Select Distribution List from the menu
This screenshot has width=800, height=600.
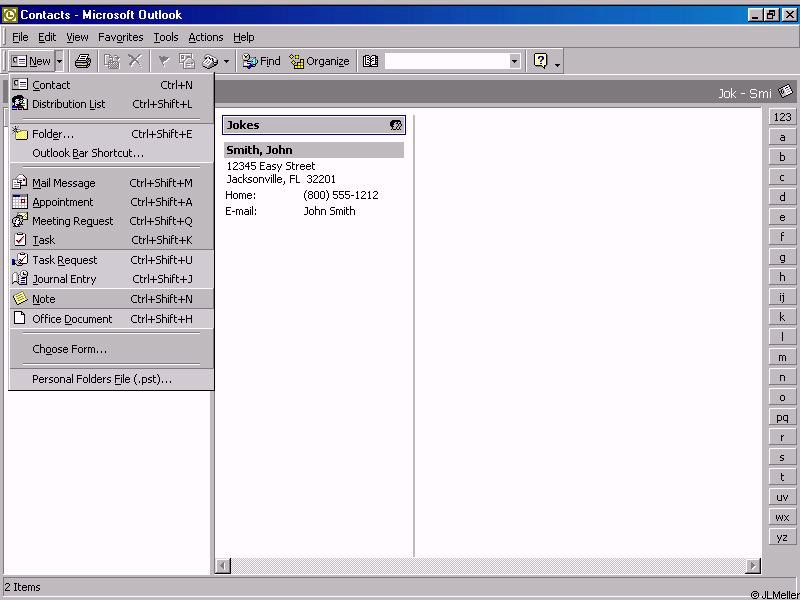click(68, 104)
